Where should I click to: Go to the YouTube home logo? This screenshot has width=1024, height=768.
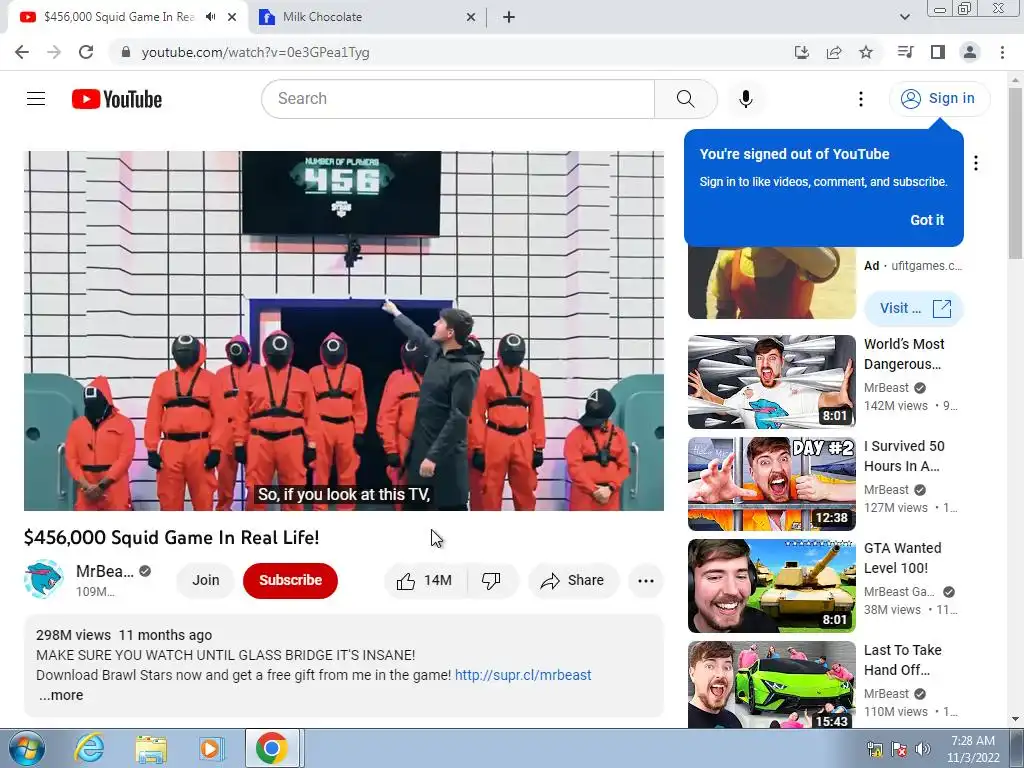click(x=117, y=99)
